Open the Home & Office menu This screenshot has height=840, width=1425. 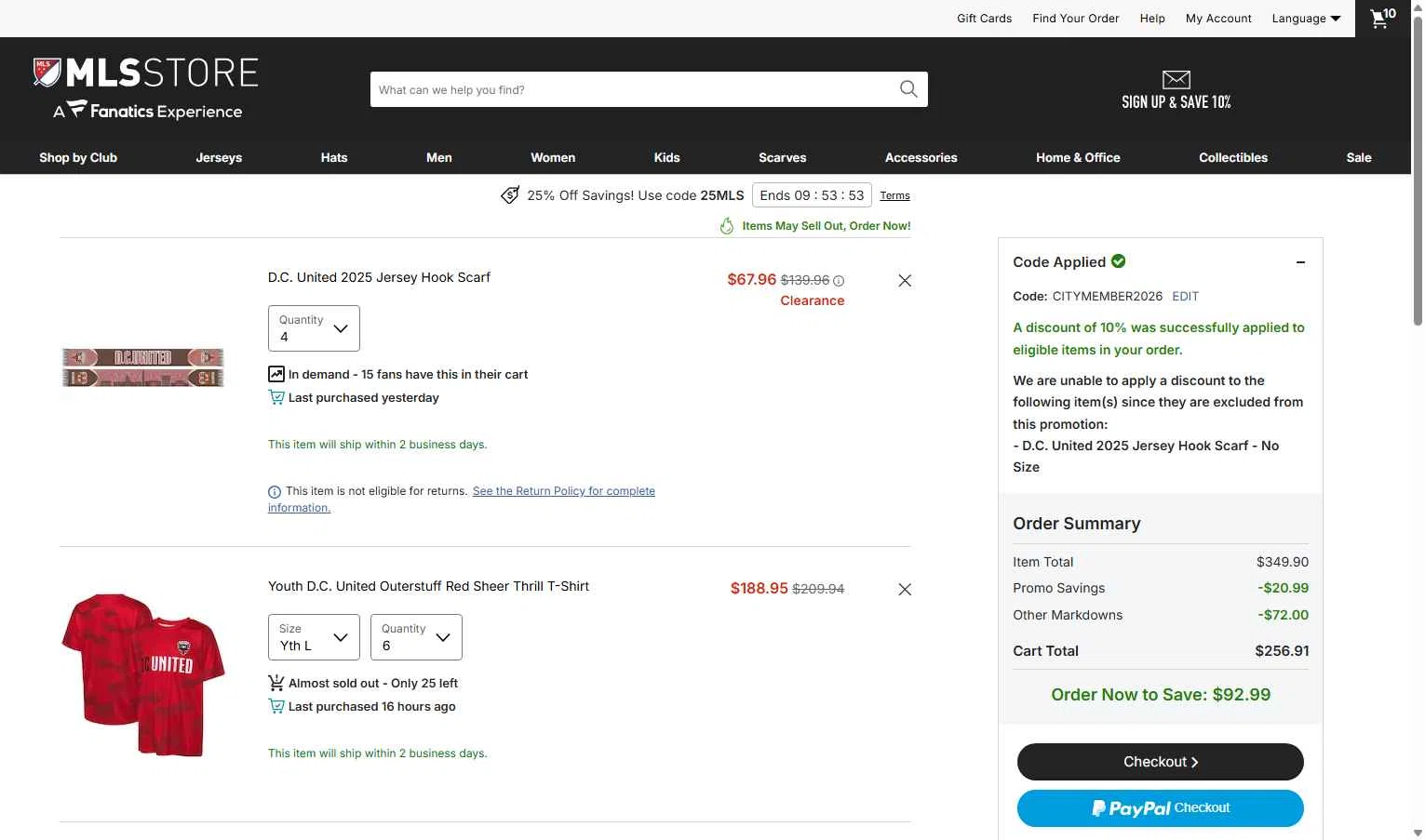(x=1078, y=157)
